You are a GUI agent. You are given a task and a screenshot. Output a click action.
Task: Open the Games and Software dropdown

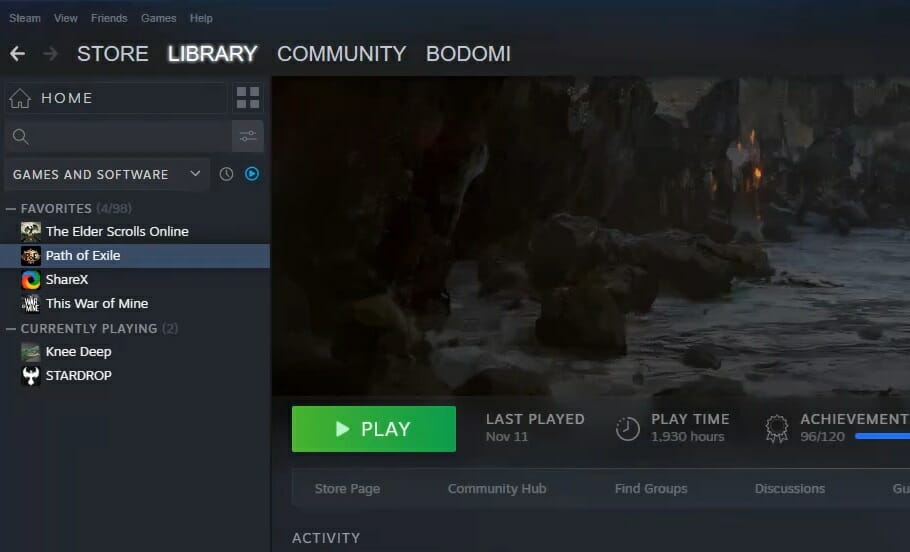coord(107,174)
